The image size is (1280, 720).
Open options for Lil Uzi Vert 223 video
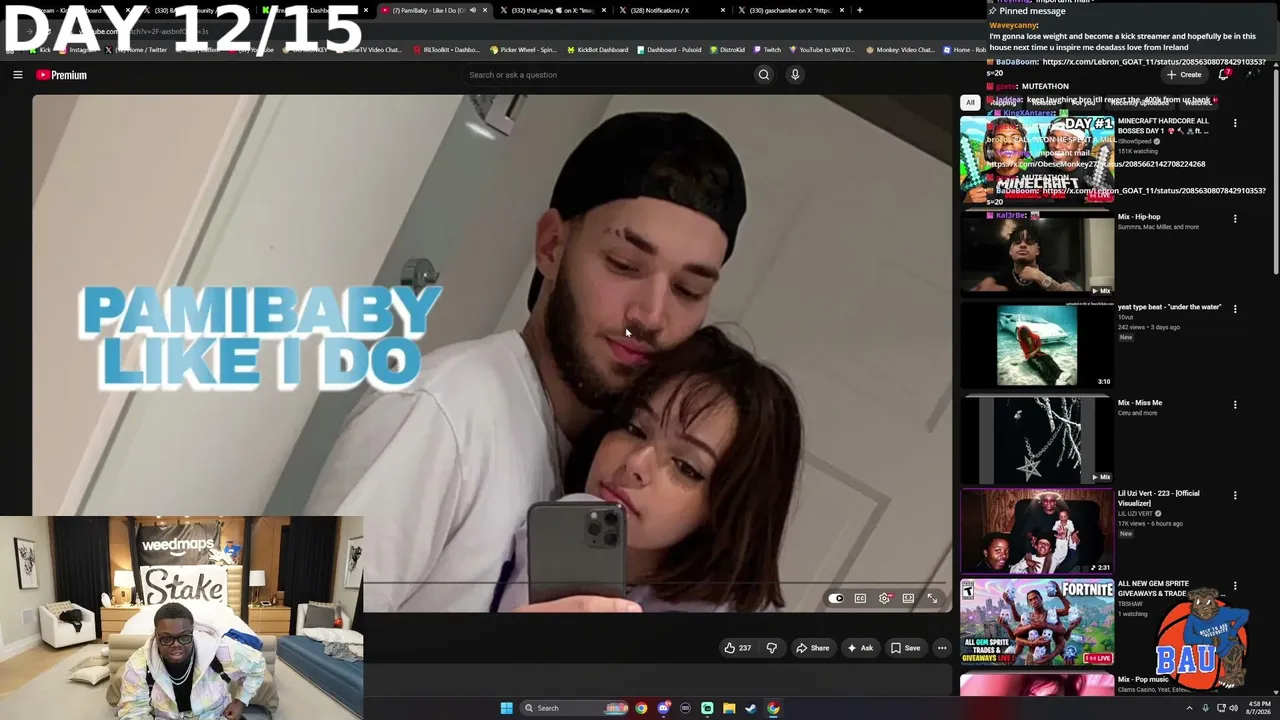[x=1235, y=496]
